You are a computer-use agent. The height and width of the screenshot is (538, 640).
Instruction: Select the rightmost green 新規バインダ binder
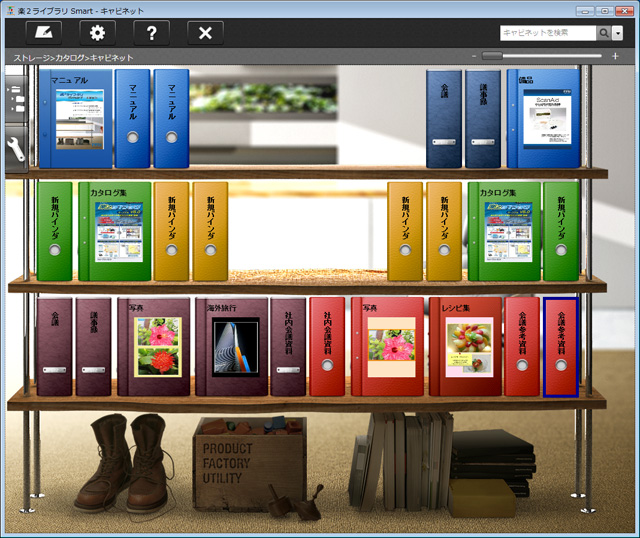click(x=561, y=231)
